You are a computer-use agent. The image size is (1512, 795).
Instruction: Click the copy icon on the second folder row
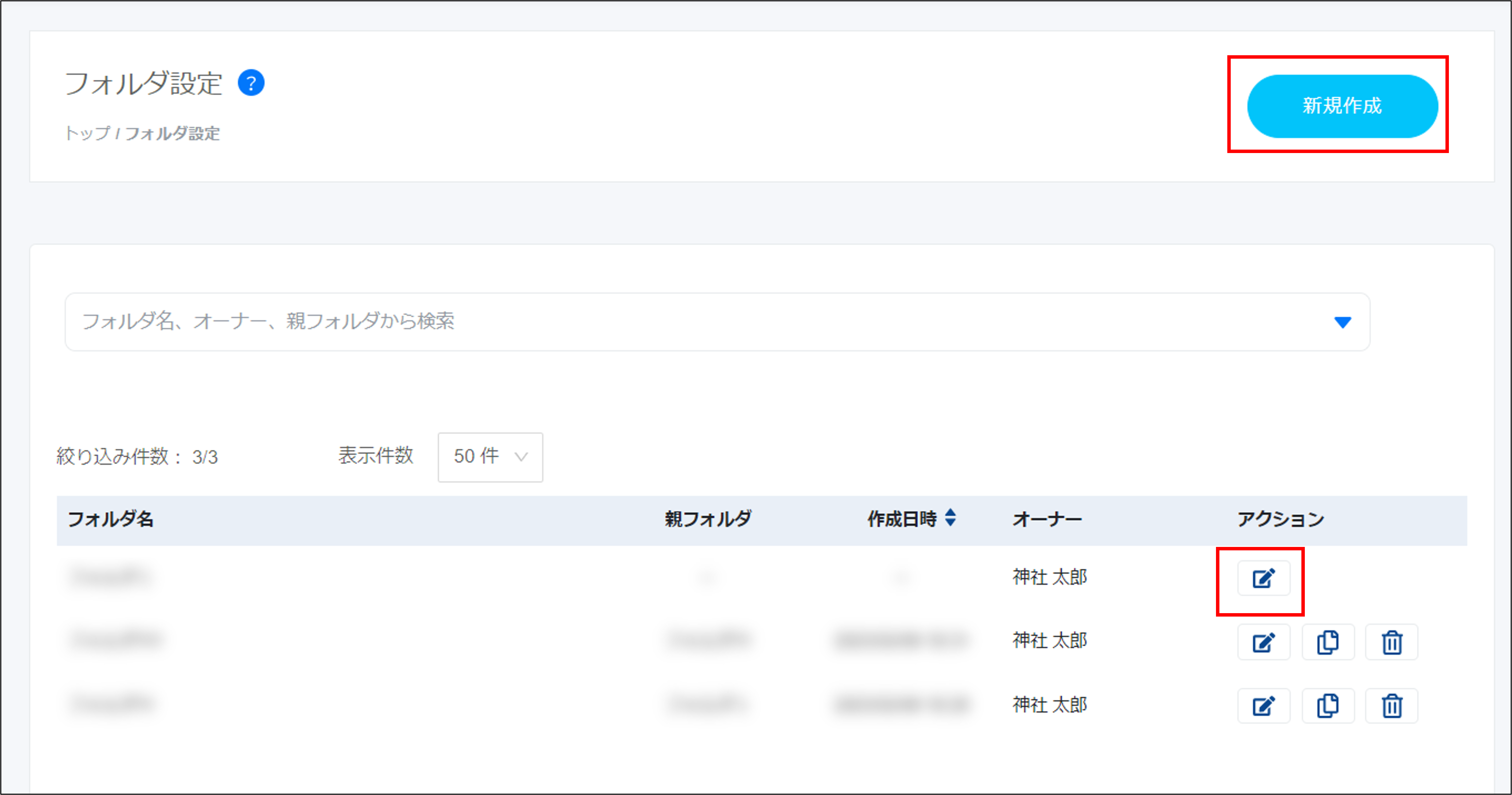[1328, 641]
